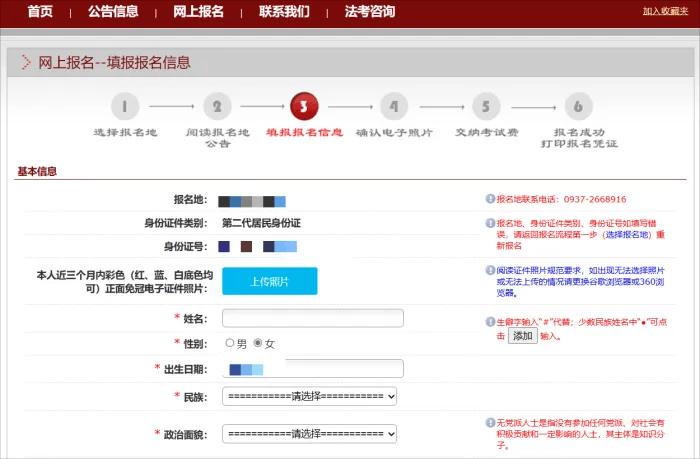Click info icon beside 生僻字输入 hint
700x459 pixels.
tap(490, 322)
